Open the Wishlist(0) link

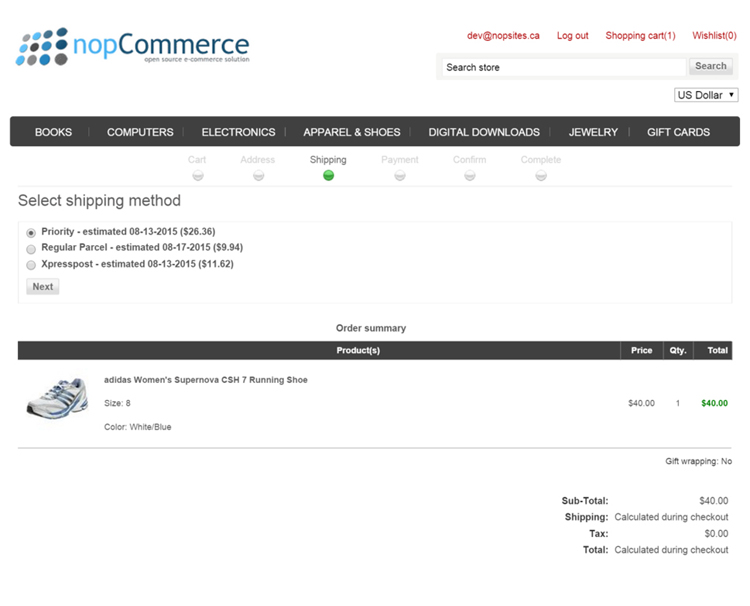(714, 35)
